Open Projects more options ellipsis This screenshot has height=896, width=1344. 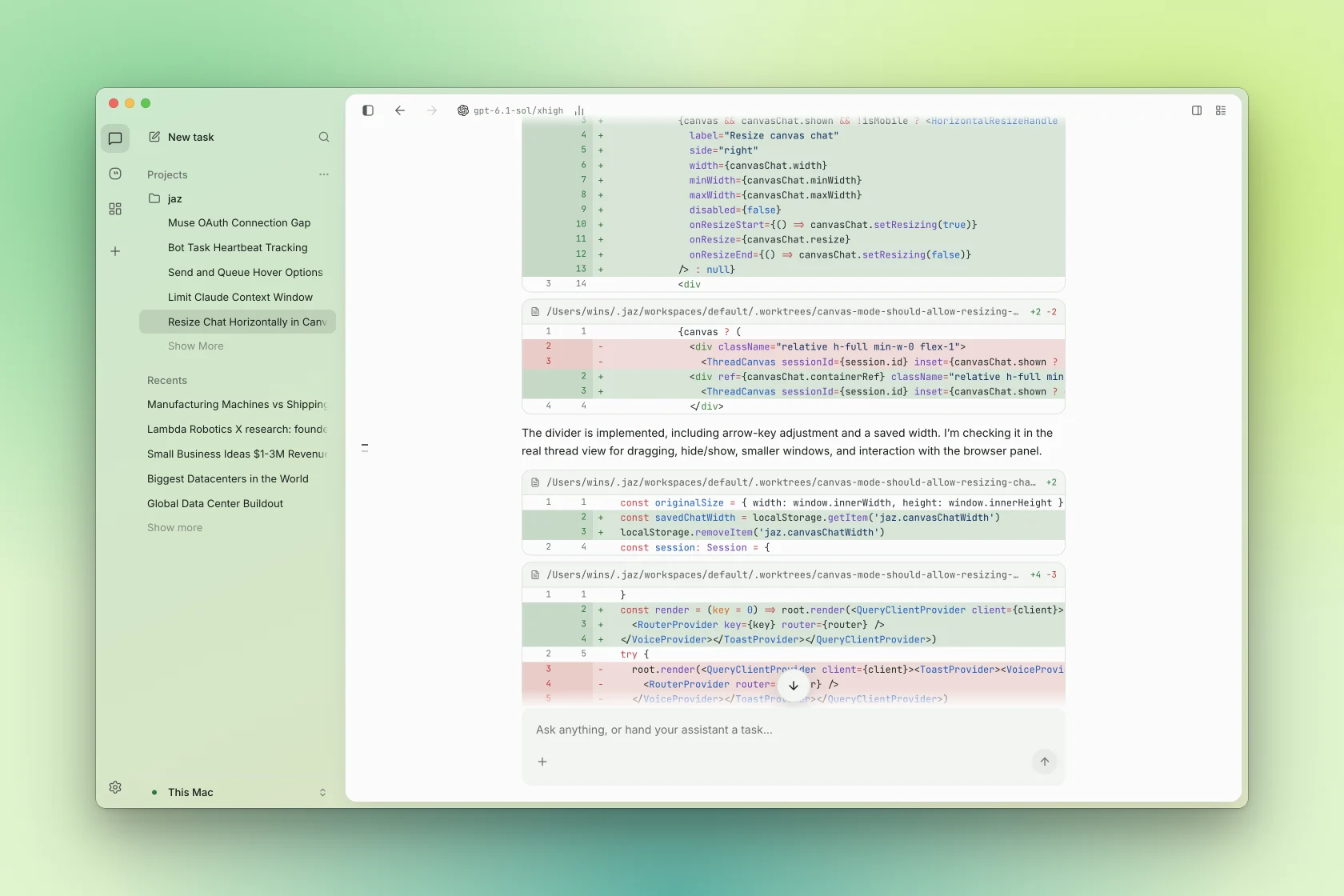[324, 174]
